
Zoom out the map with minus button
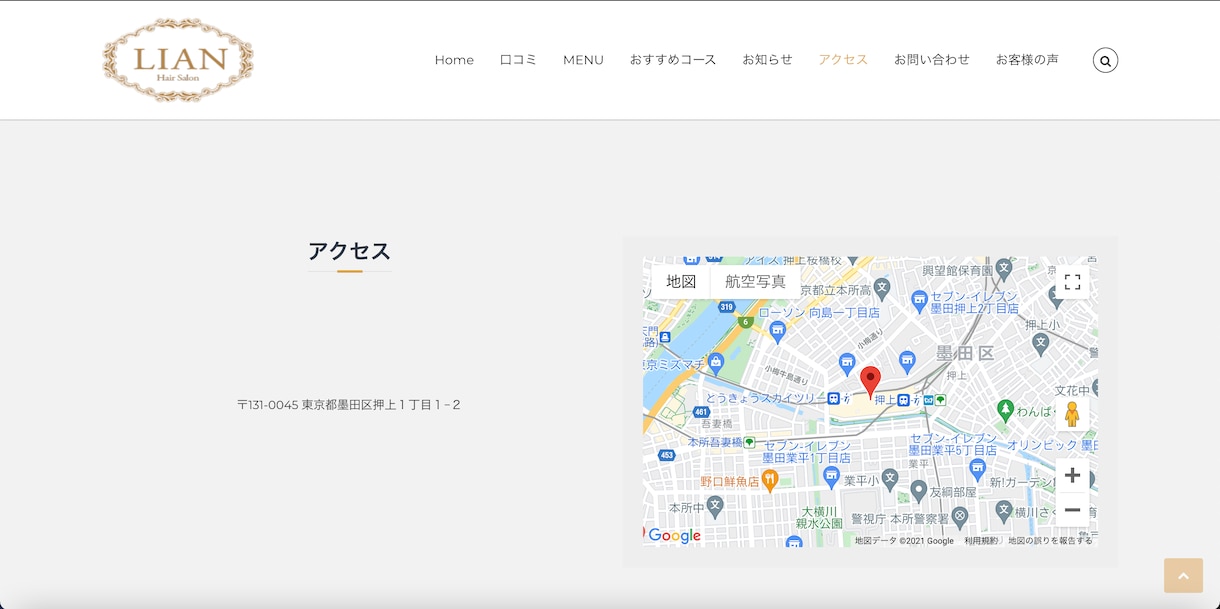click(x=1072, y=510)
